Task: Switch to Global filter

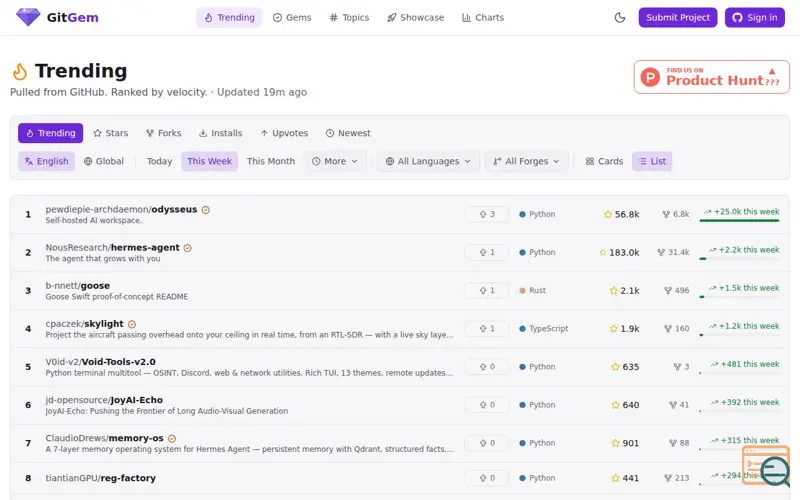Action: pyautogui.click(x=104, y=161)
